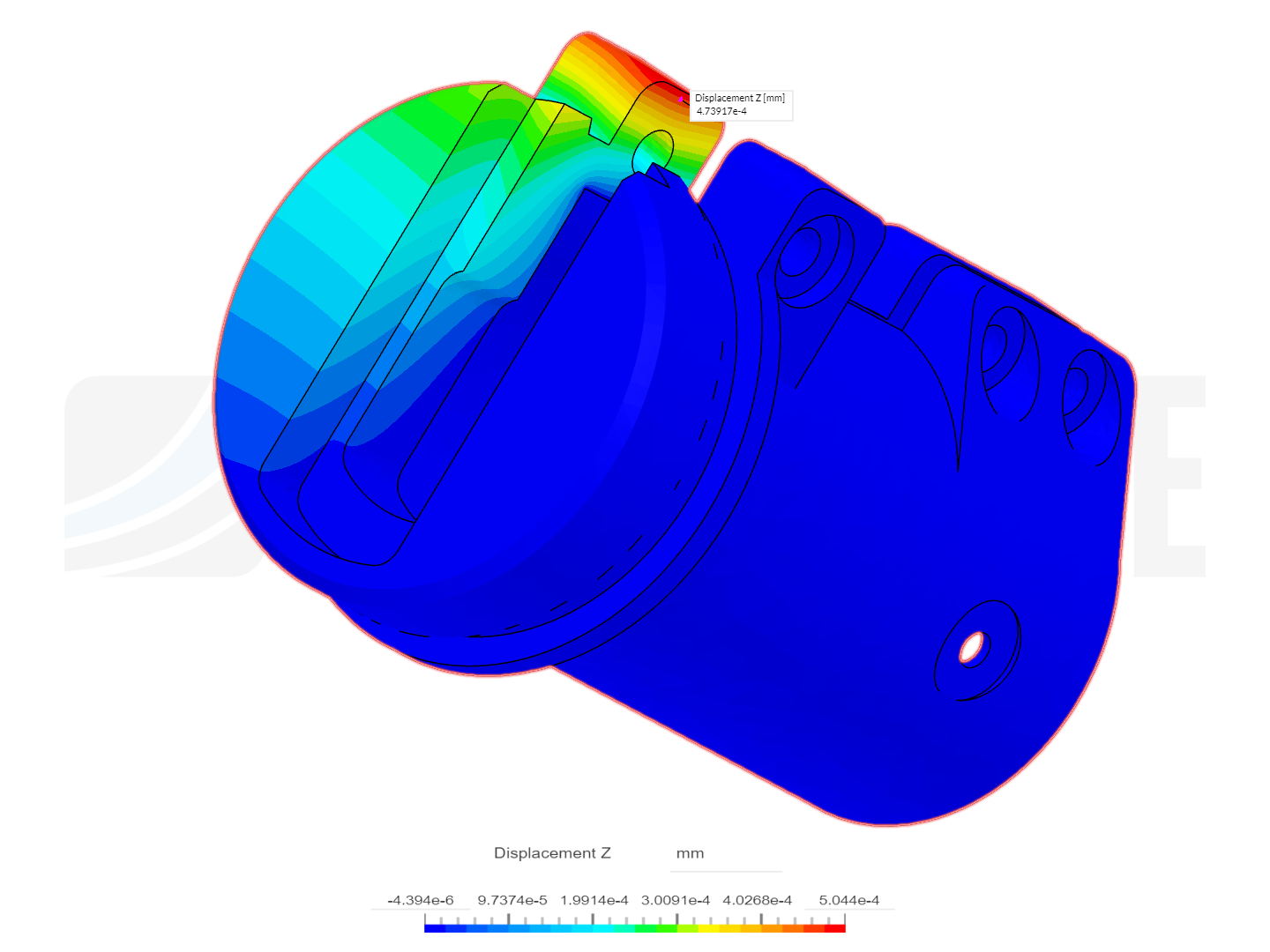Screen dimensions: 1270x952
Task: Open the mm unit selector
Action: coord(725,853)
